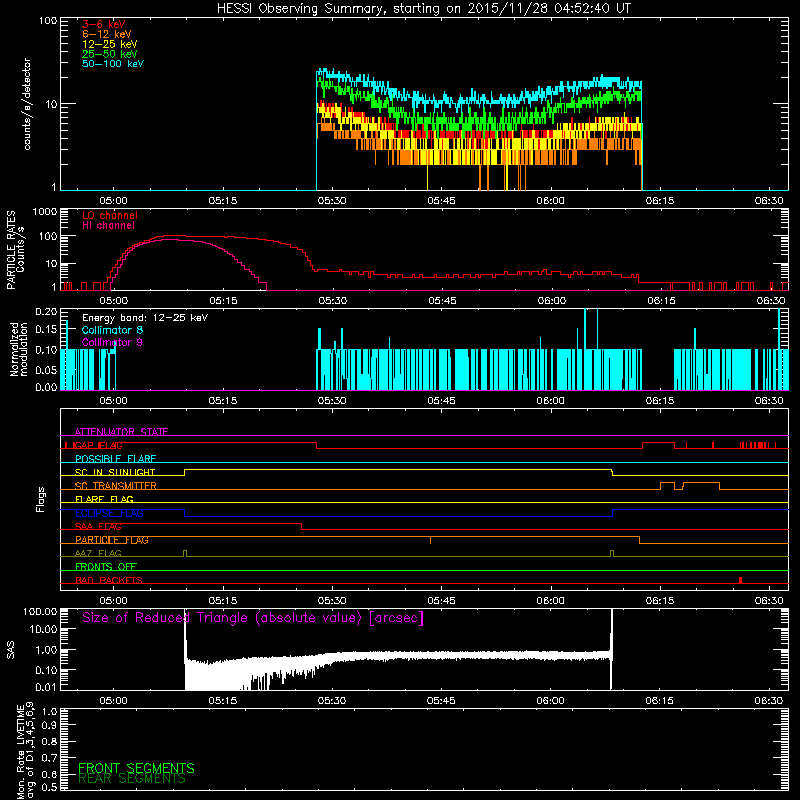Click the 0.20 tick label on modulation axis
Viewport: 800px width, 800px height.
coord(46,311)
